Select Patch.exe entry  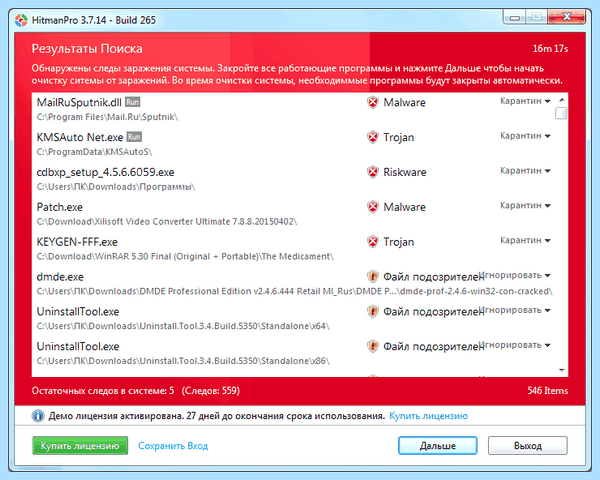tap(59, 207)
